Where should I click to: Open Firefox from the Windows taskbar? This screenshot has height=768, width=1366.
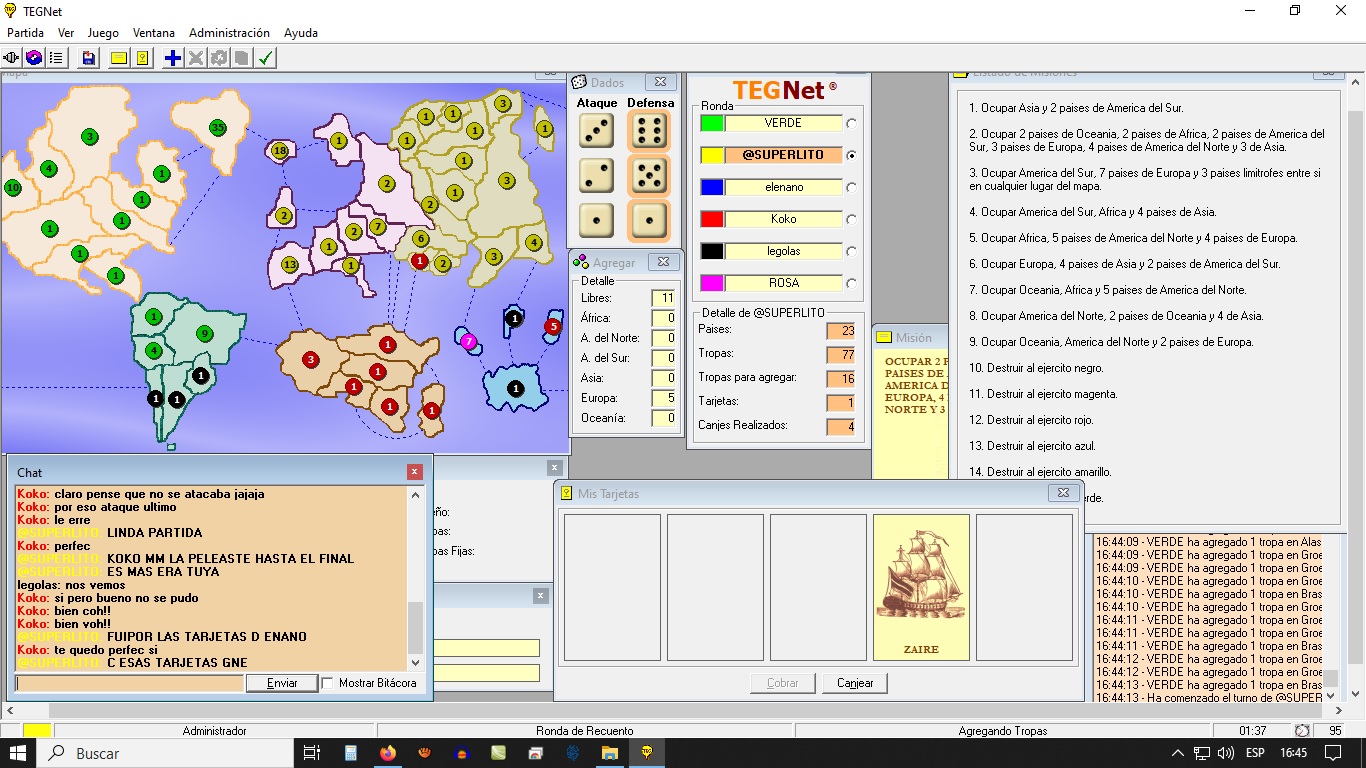point(387,753)
